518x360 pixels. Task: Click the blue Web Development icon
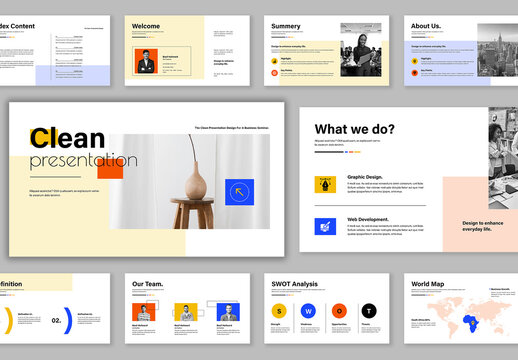[325, 227]
